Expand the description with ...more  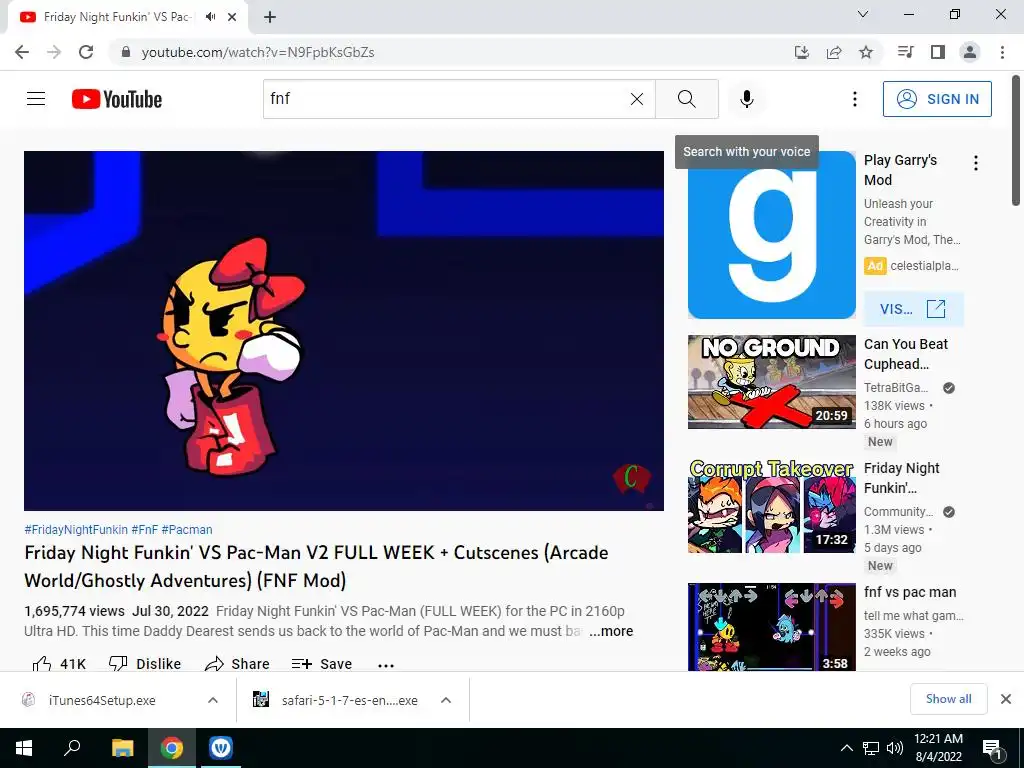(x=611, y=631)
